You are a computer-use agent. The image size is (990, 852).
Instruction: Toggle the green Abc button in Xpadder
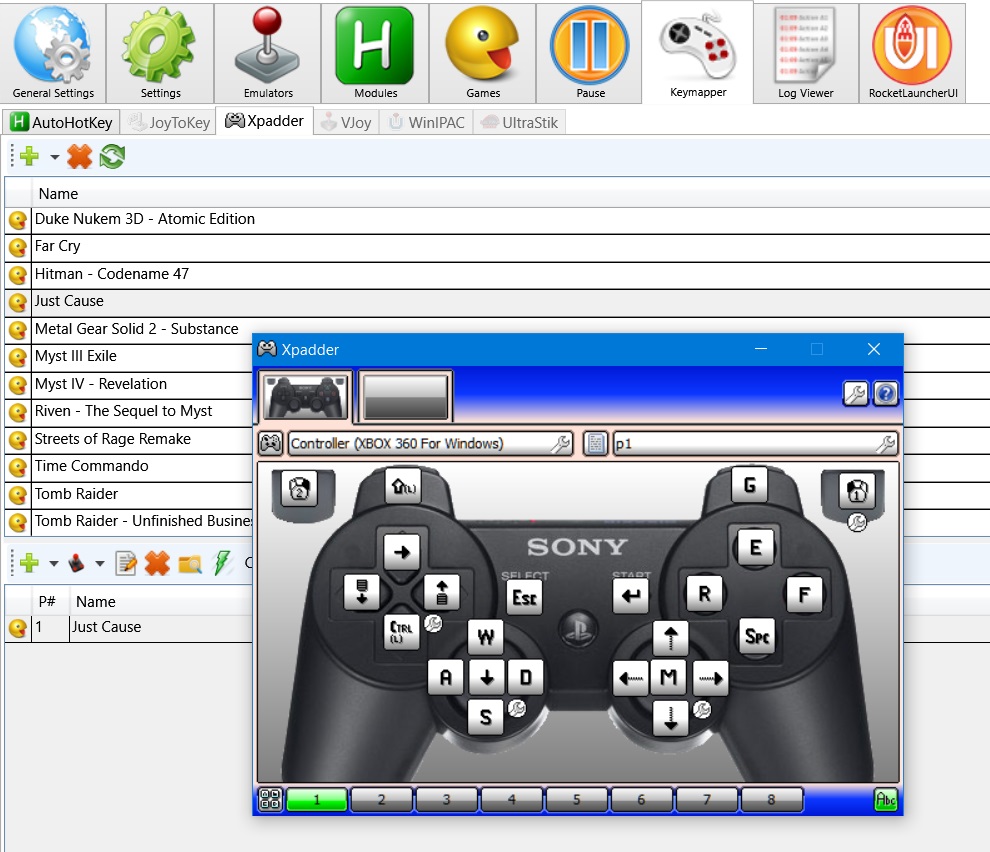pyautogui.click(x=885, y=799)
